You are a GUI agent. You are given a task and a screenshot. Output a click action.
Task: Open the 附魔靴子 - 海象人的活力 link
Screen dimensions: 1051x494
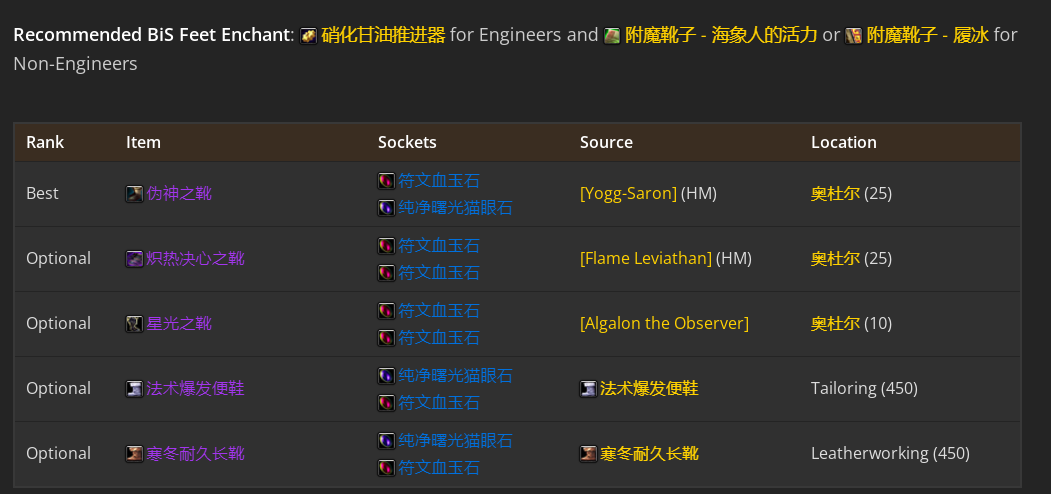(721, 35)
